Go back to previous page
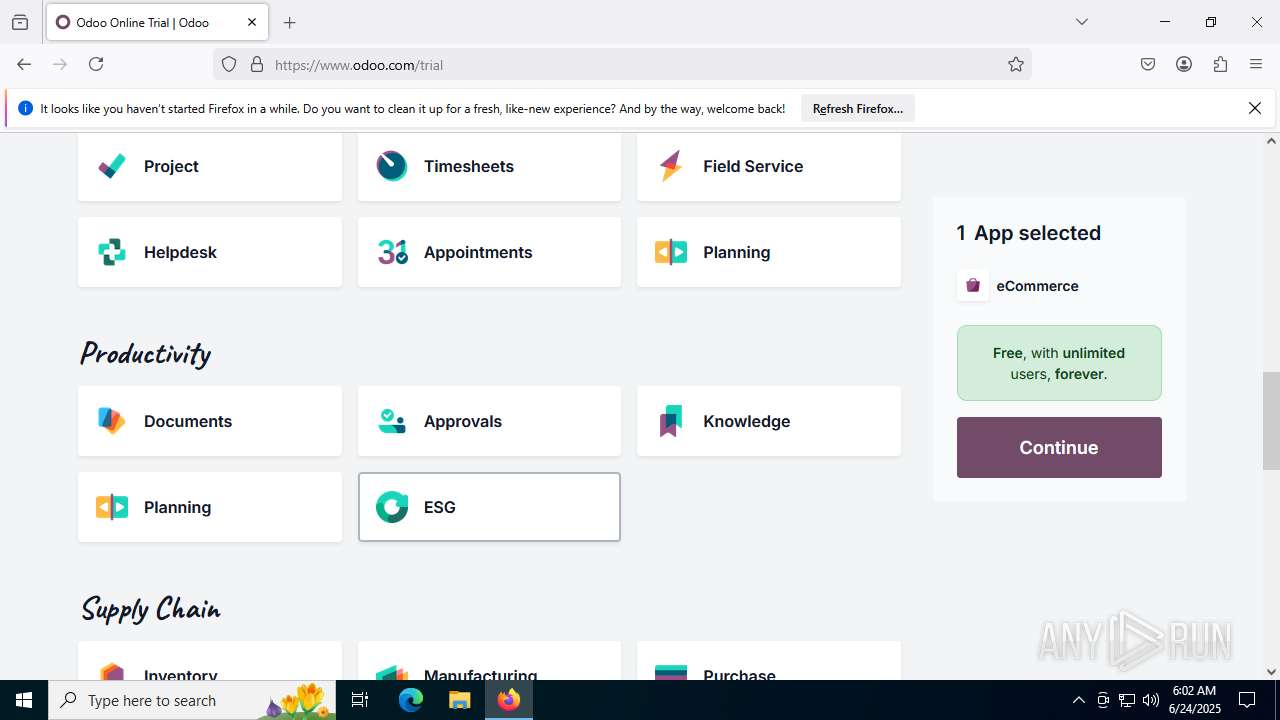The height and width of the screenshot is (720, 1280). pos(24,64)
